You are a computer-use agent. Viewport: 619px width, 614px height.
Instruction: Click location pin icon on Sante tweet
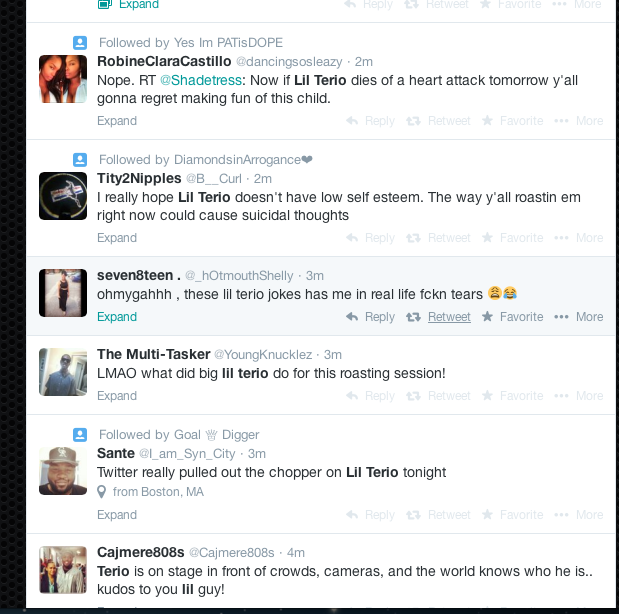[101, 492]
